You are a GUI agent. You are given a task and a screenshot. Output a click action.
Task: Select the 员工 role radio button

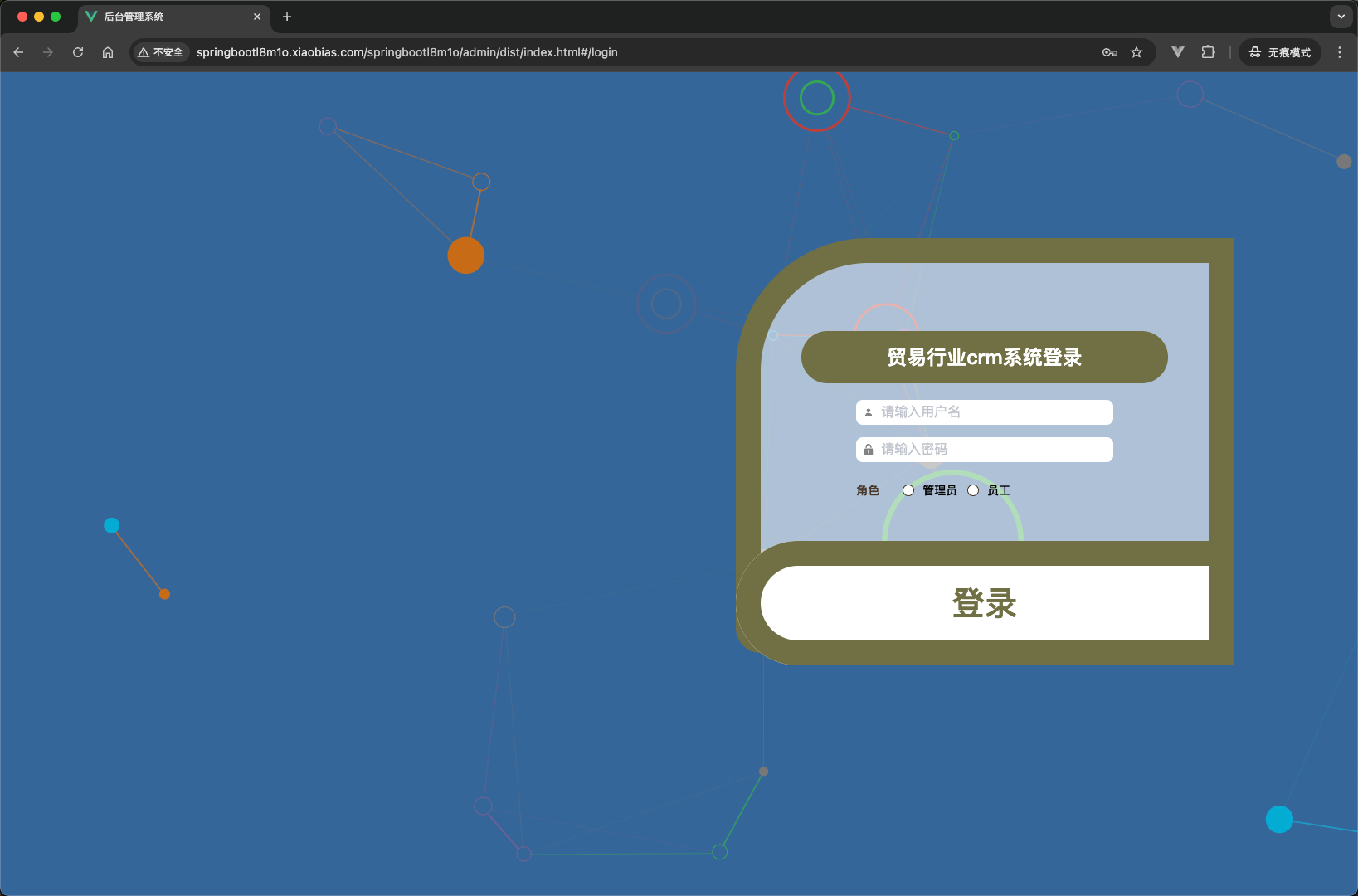(x=973, y=490)
